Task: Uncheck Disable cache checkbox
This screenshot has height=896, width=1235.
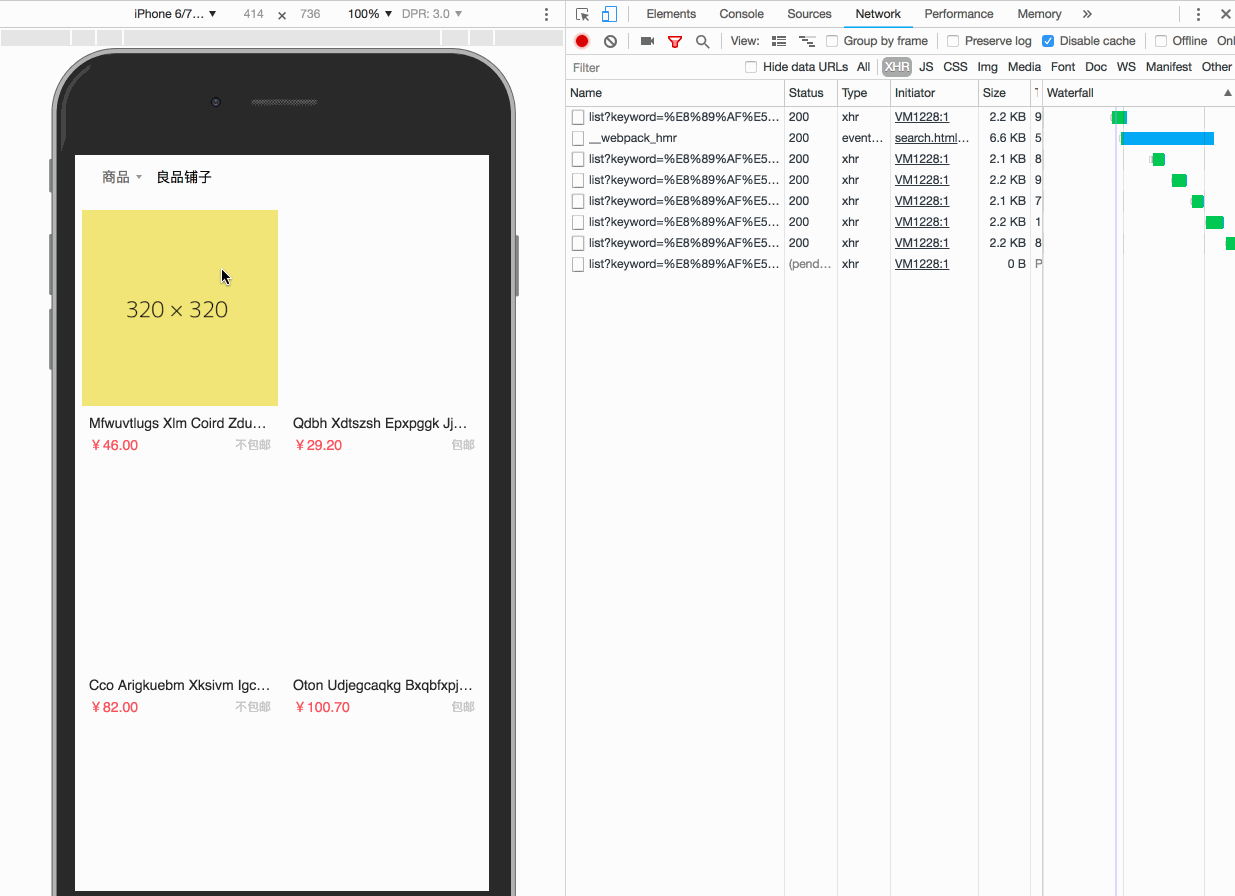Action: [1048, 41]
